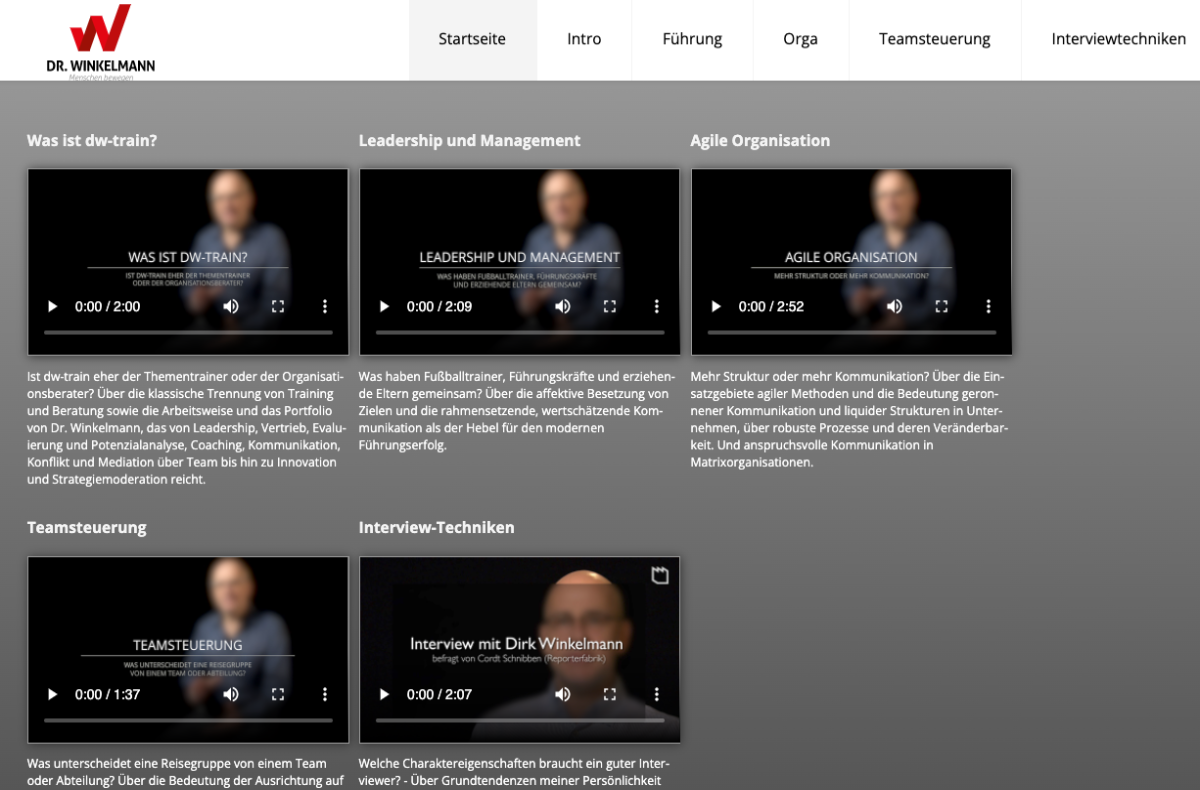Click the Agile Organisation video thumbnail title
This screenshot has height=790, width=1200.
(x=851, y=257)
